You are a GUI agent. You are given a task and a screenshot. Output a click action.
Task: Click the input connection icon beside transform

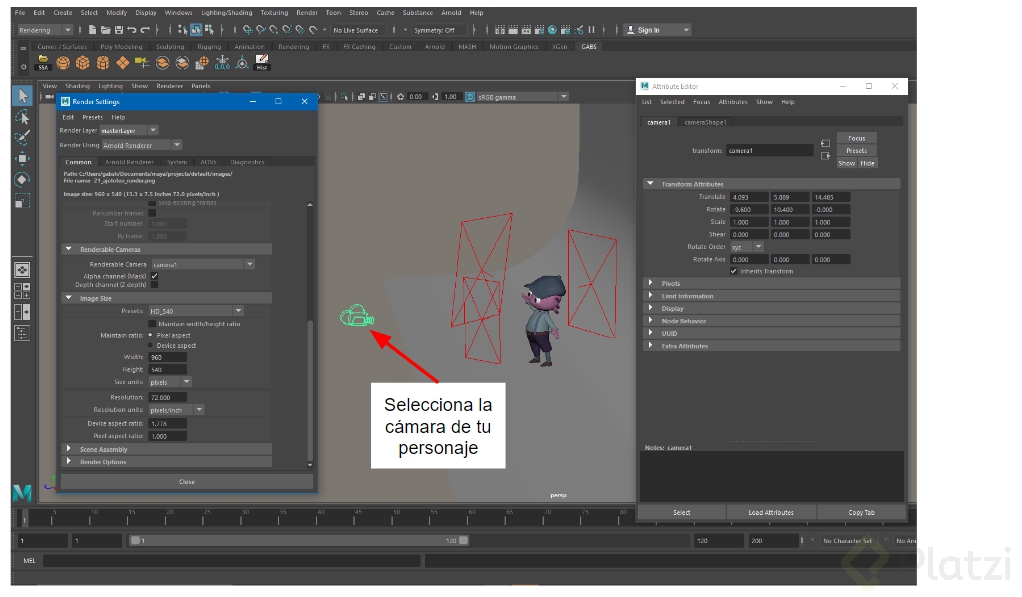click(825, 143)
